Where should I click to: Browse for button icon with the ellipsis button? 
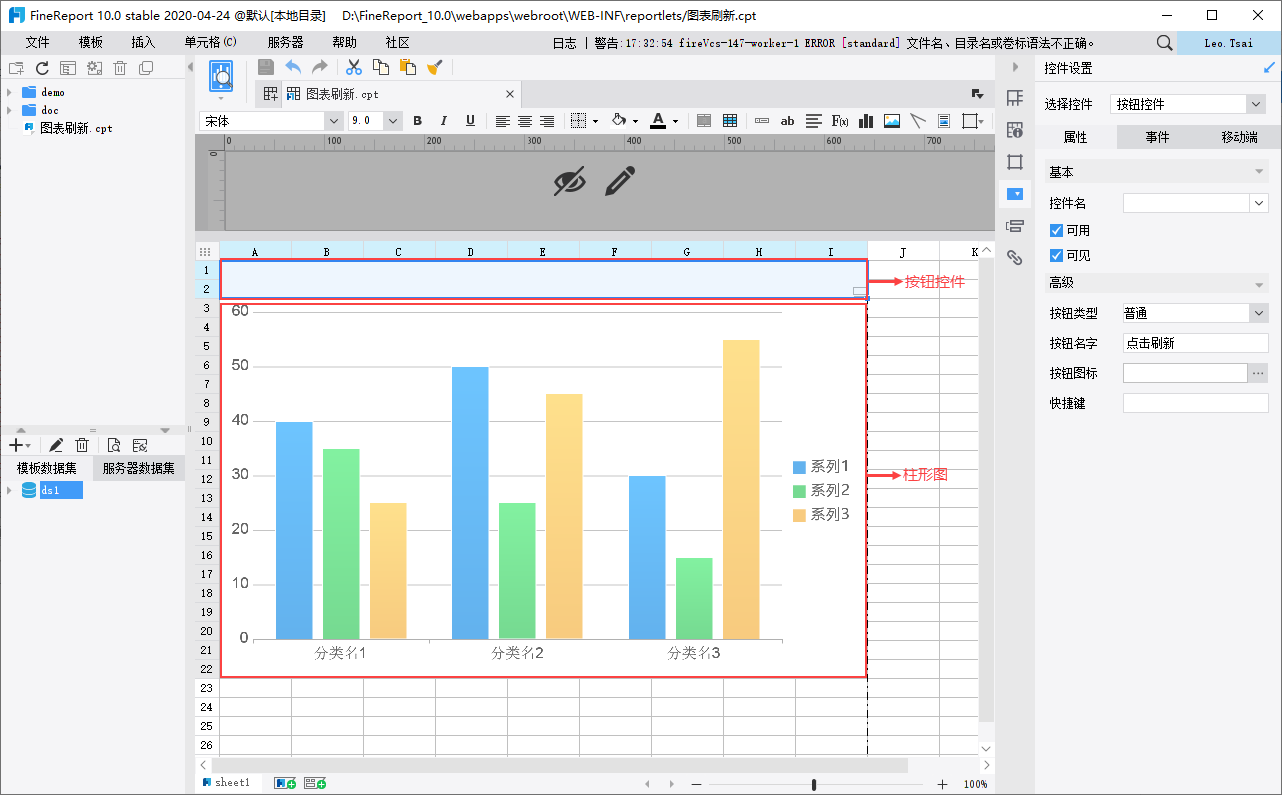[x=1258, y=373]
